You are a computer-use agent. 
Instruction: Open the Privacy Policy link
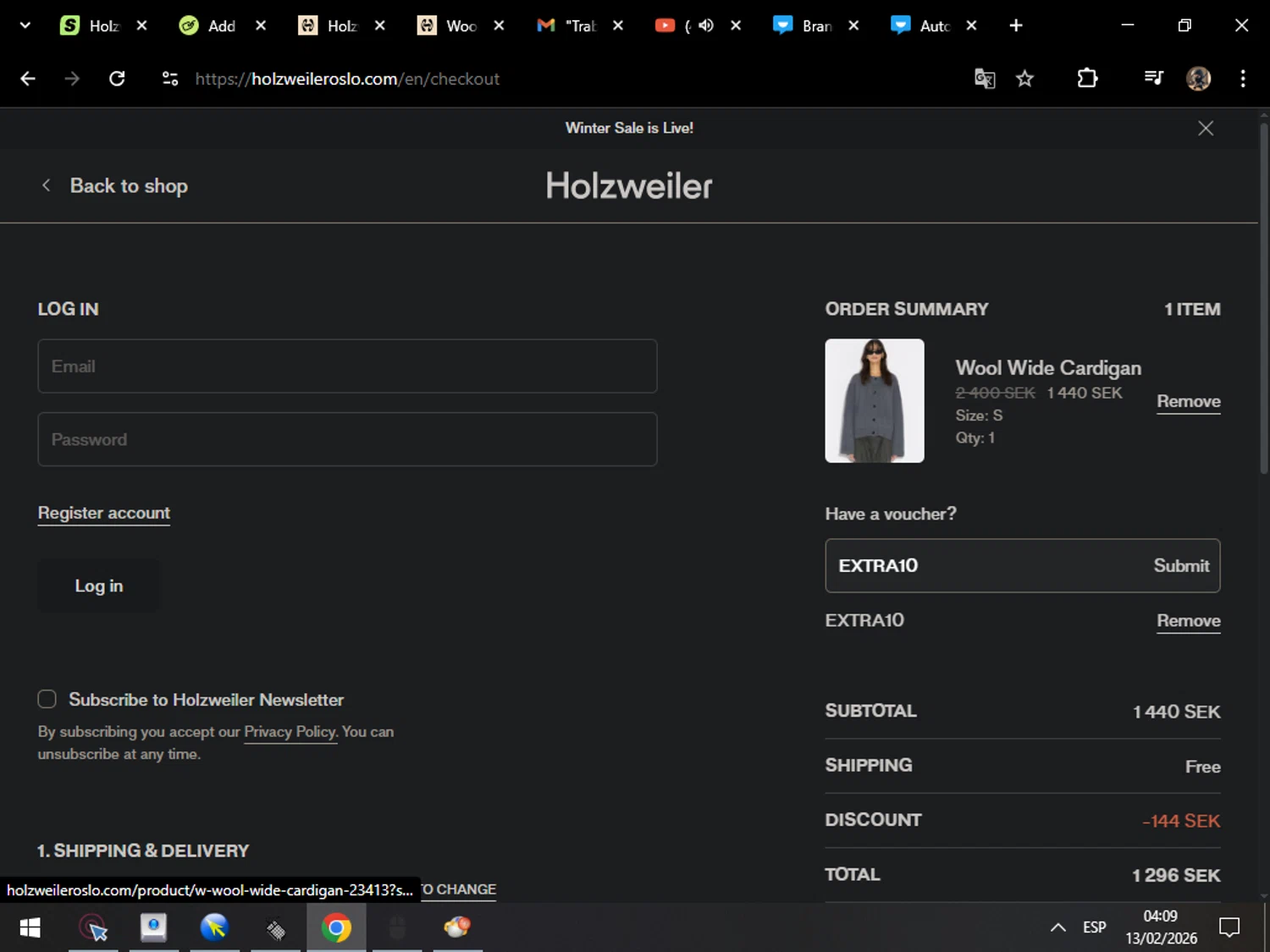point(290,732)
